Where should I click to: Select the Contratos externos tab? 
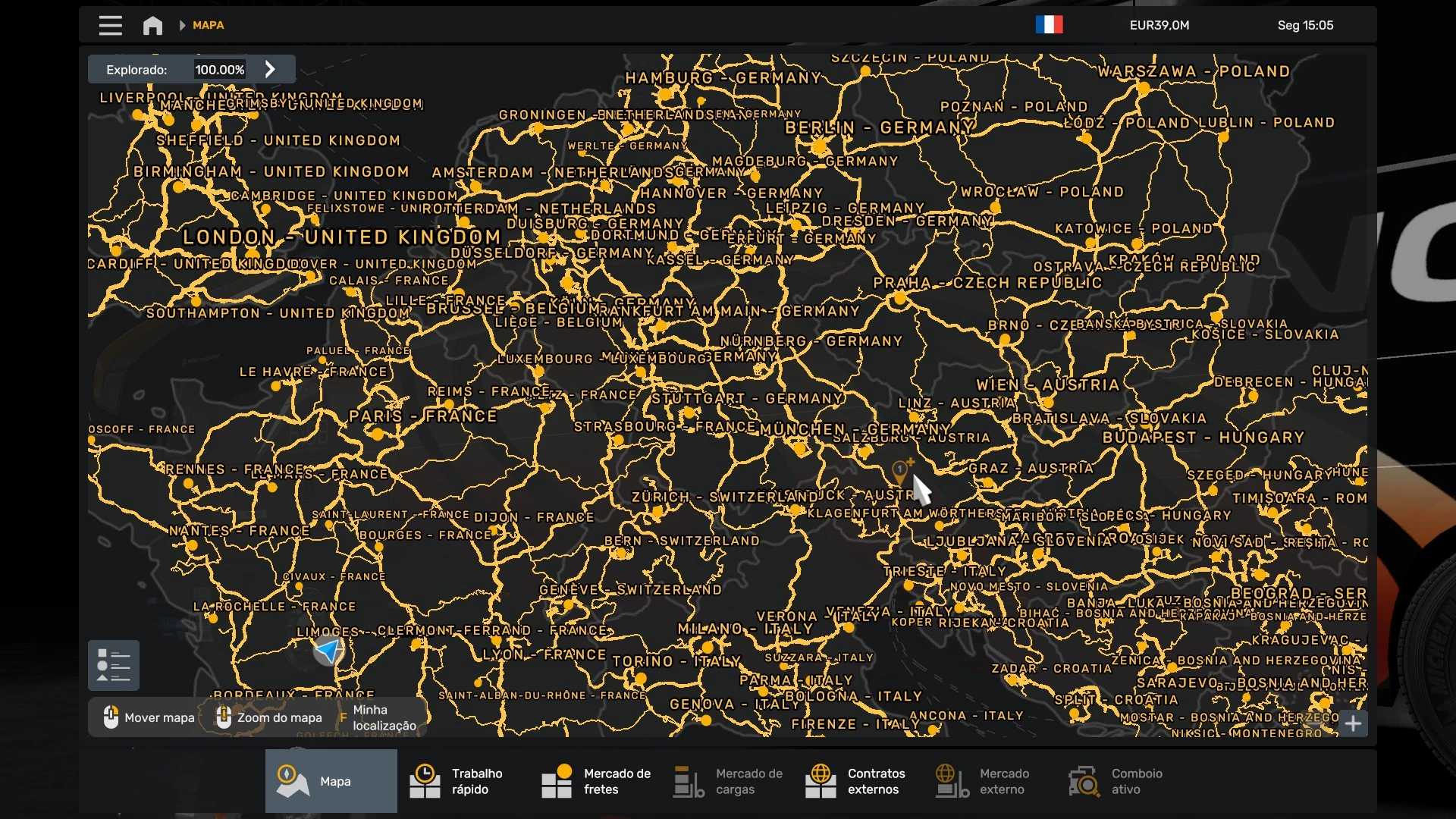(x=857, y=781)
